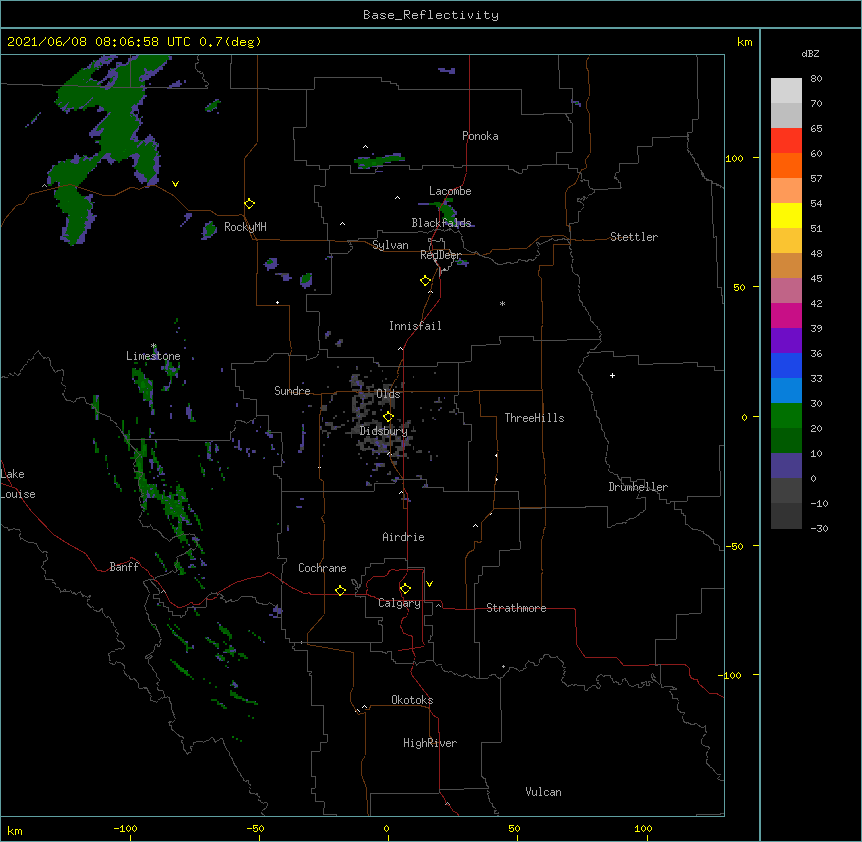Click the yellow diamond marker near RockyMH
This screenshot has width=862, height=842.
coord(249,204)
